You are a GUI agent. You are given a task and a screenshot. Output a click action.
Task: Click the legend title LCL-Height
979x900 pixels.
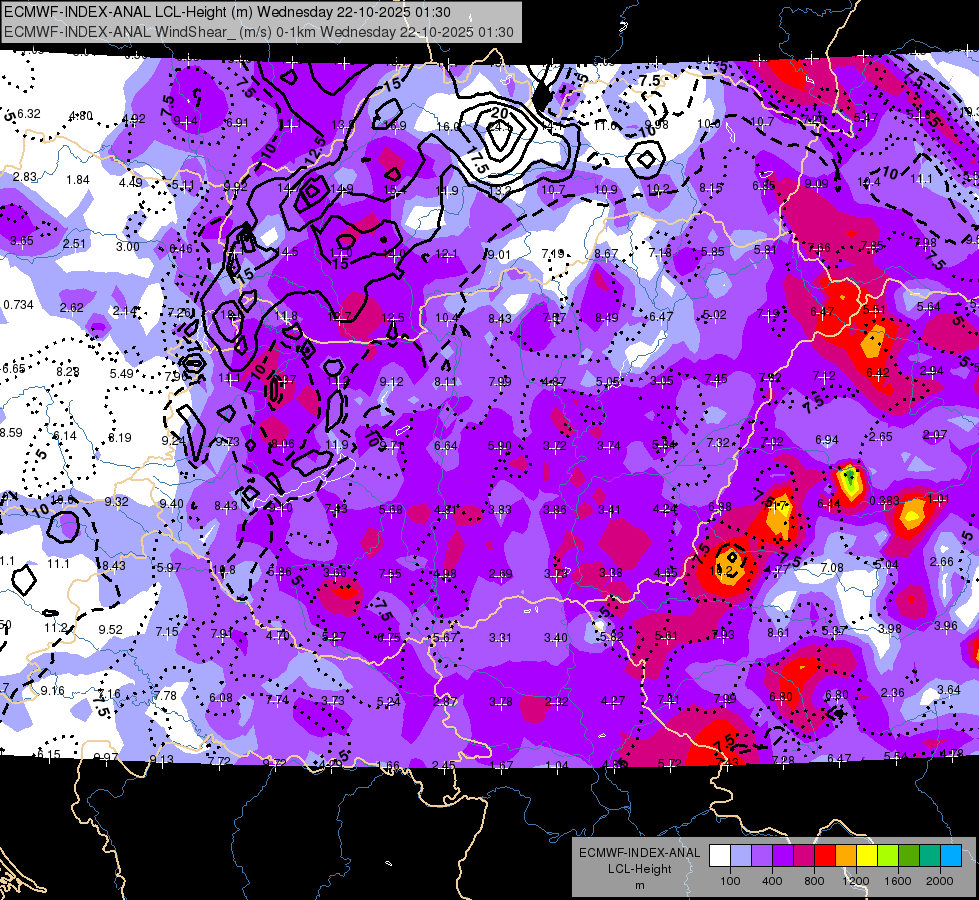click(x=640, y=869)
